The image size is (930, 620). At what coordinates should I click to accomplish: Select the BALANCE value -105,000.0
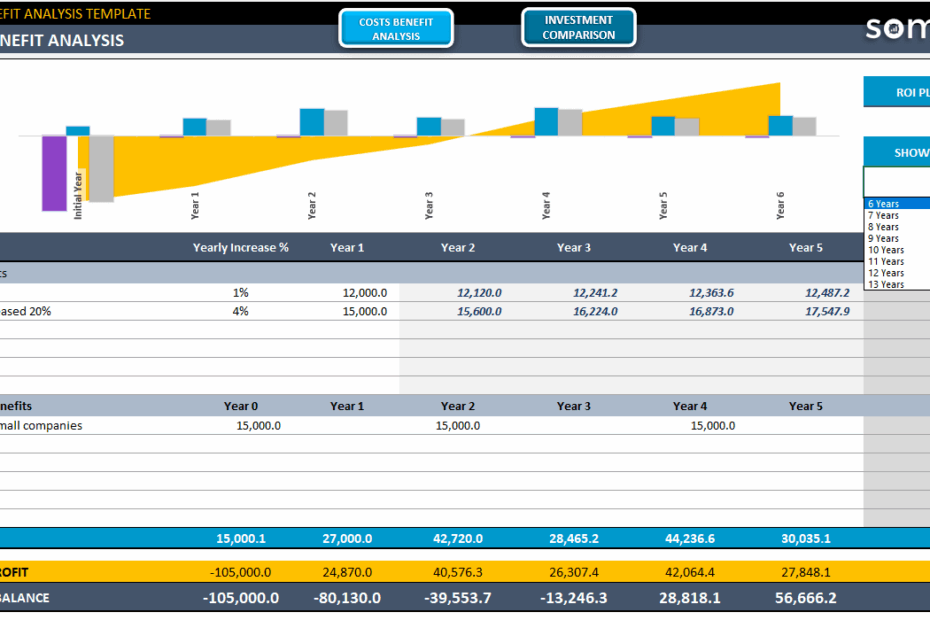pos(240,597)
